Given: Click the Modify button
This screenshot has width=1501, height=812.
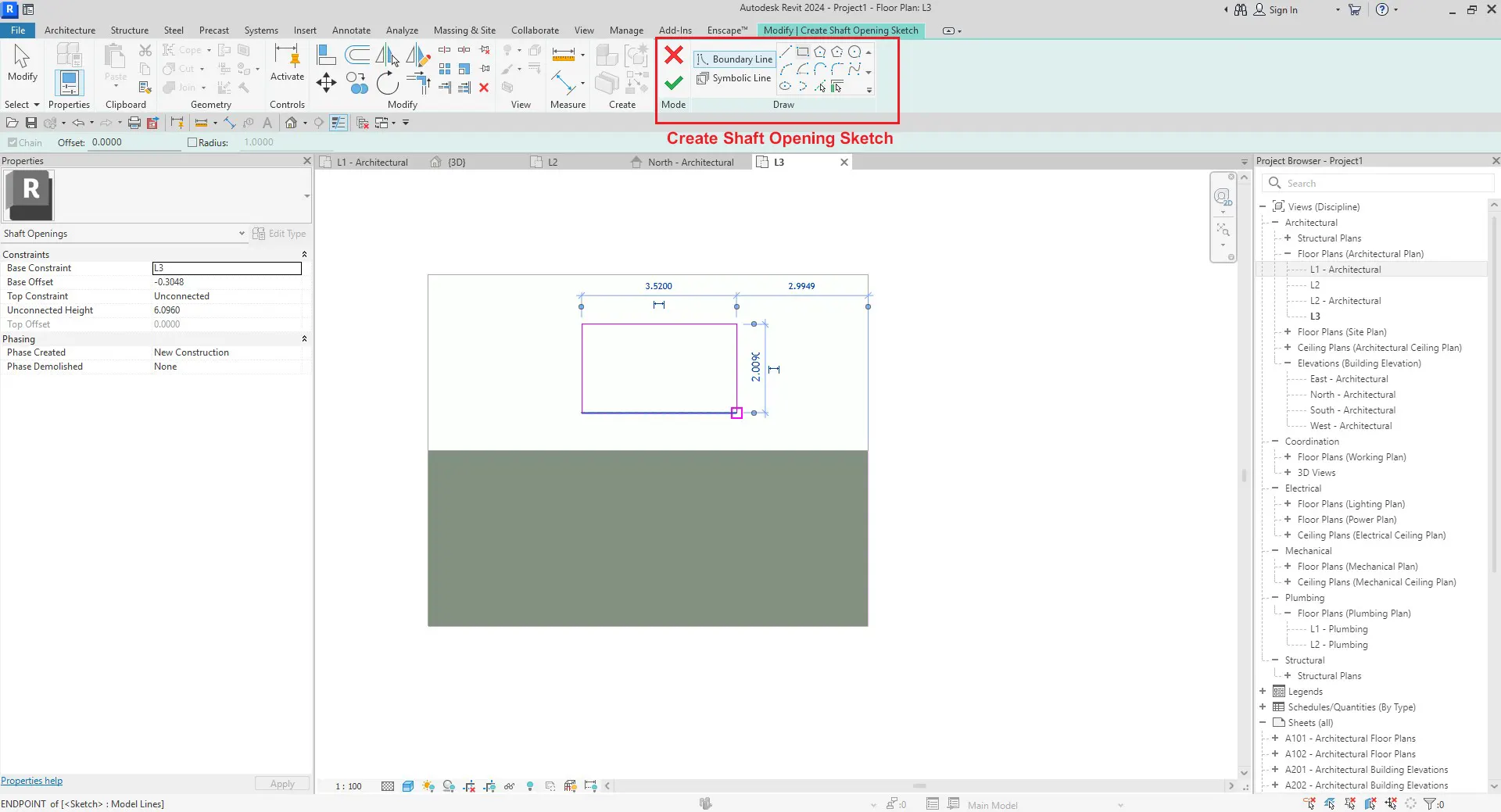Looking at the screenshot, I should [22, 63].
